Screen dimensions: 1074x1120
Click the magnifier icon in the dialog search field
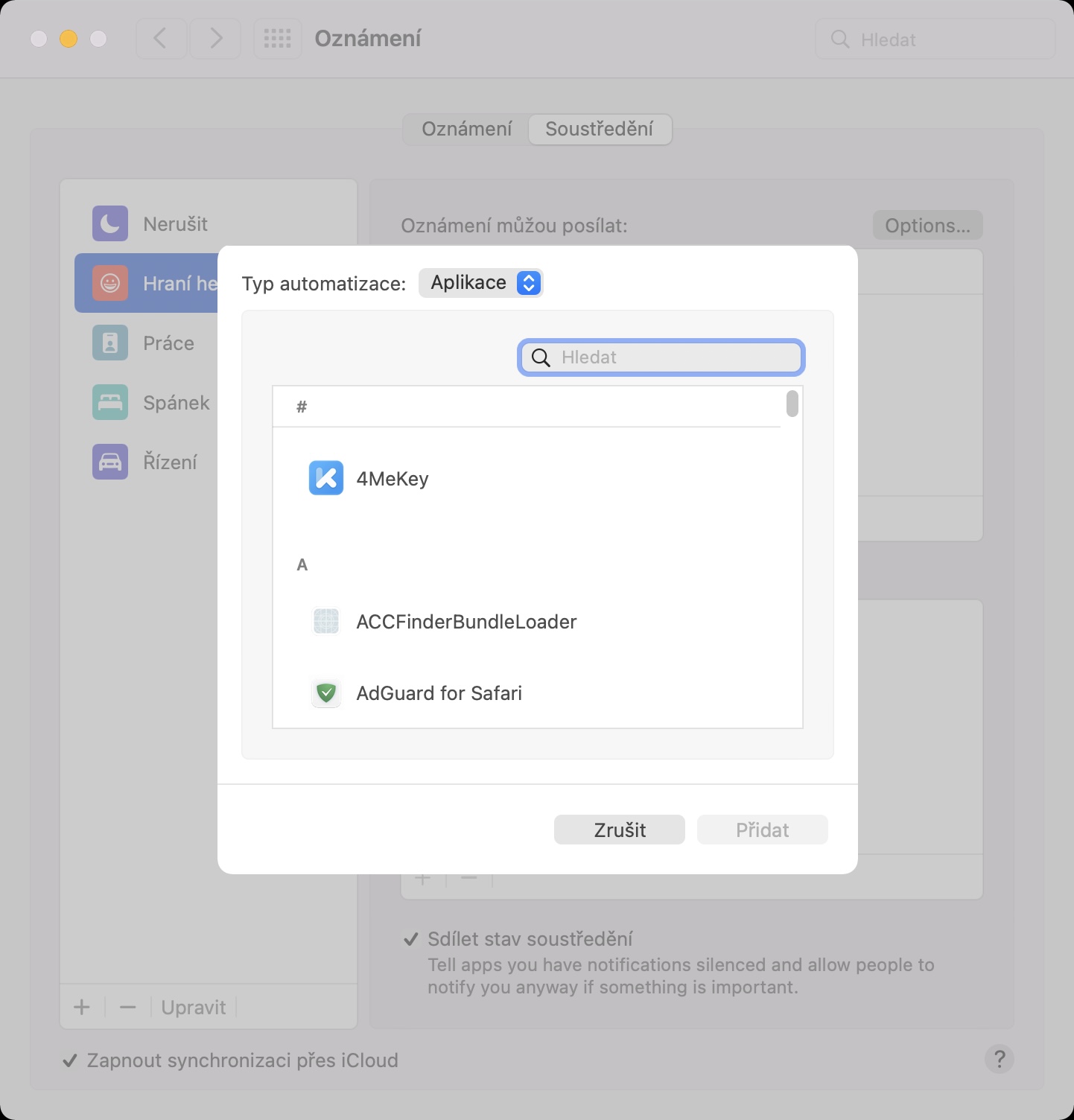[541, 357]
